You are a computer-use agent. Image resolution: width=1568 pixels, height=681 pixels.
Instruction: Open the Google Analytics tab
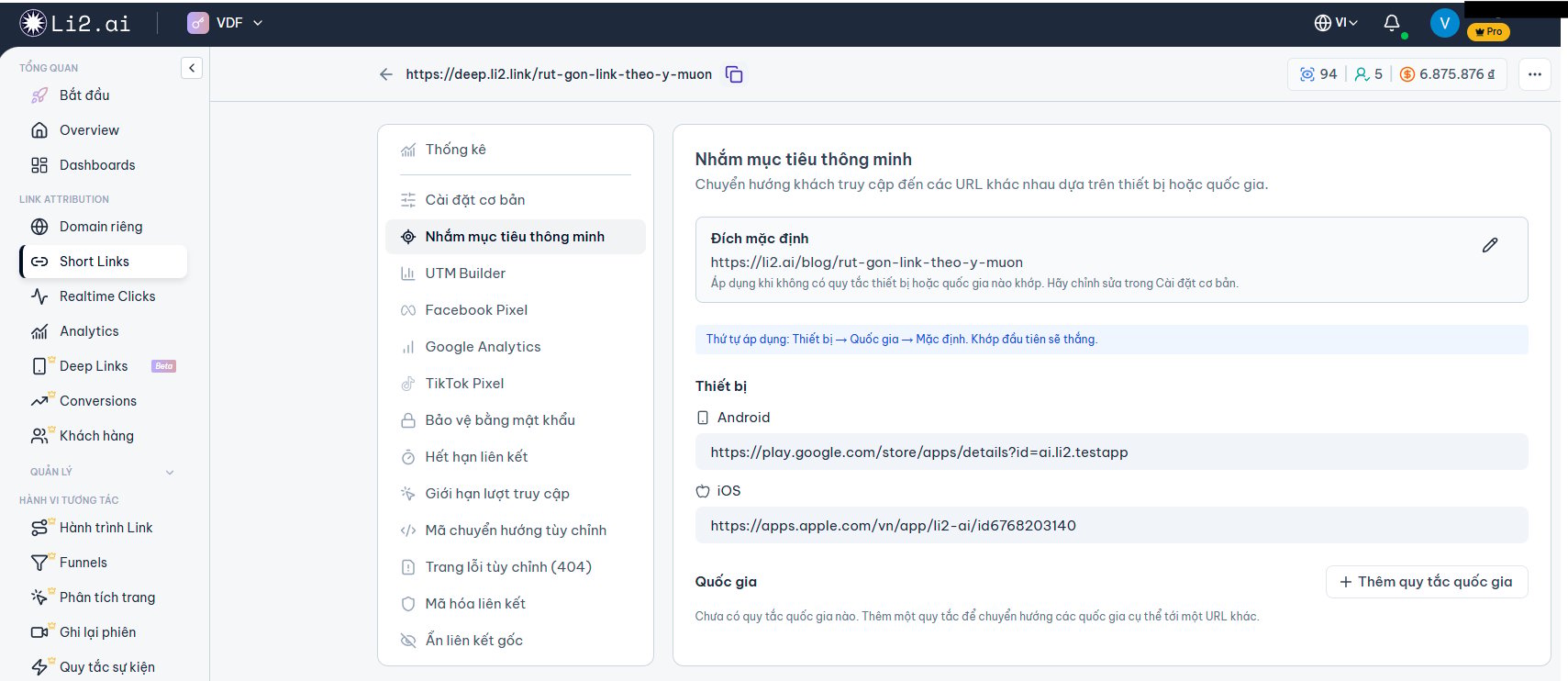click(x=516, y=347)
